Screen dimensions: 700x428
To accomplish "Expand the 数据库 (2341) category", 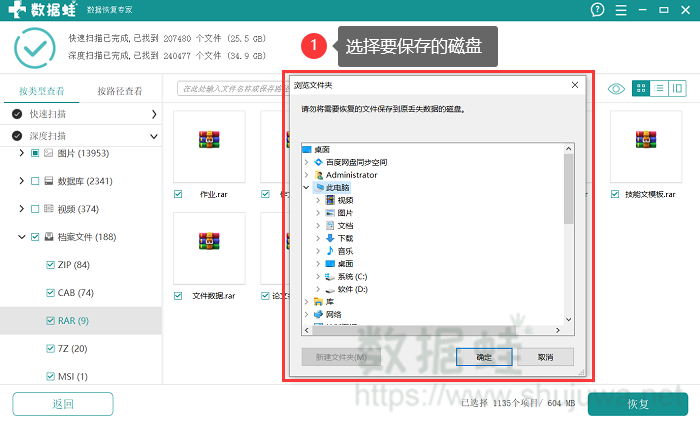I will click(x=21, y=181).
